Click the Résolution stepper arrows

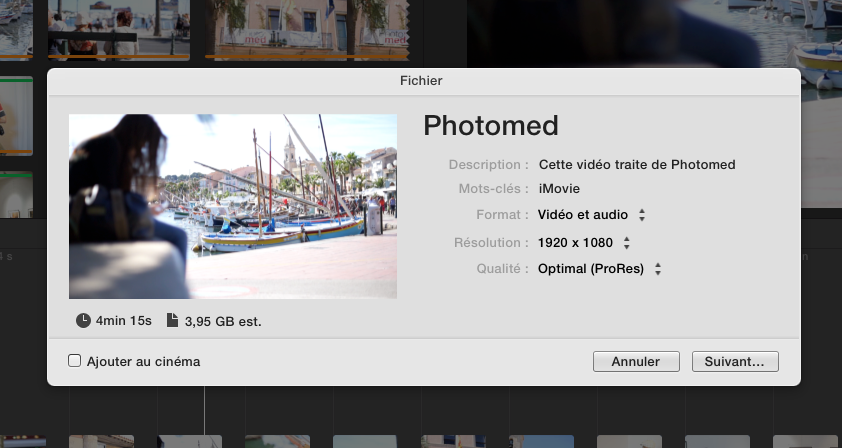pyautogui.click(x=626, y=243)
